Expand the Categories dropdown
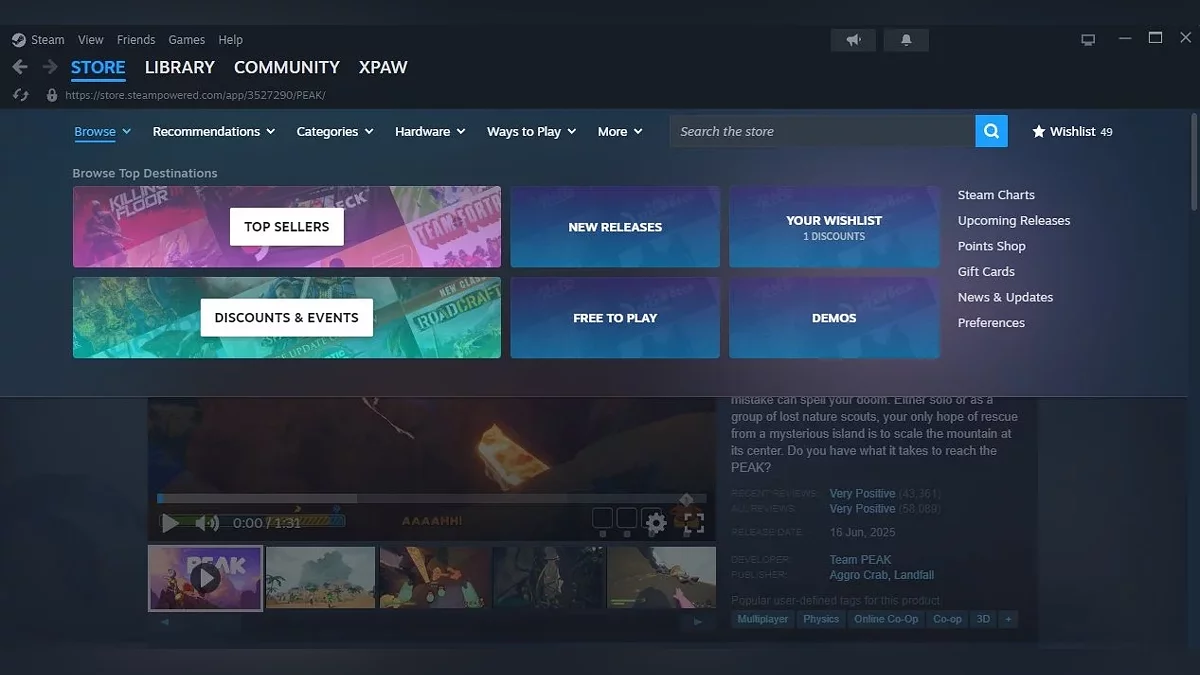 click(x=335, y=131)
